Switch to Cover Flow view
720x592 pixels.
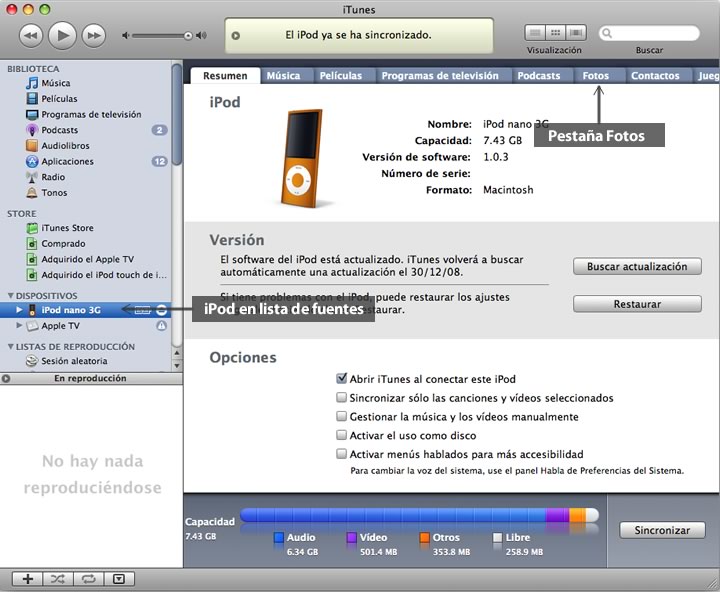pyautogui.click(x=576, y=33)
